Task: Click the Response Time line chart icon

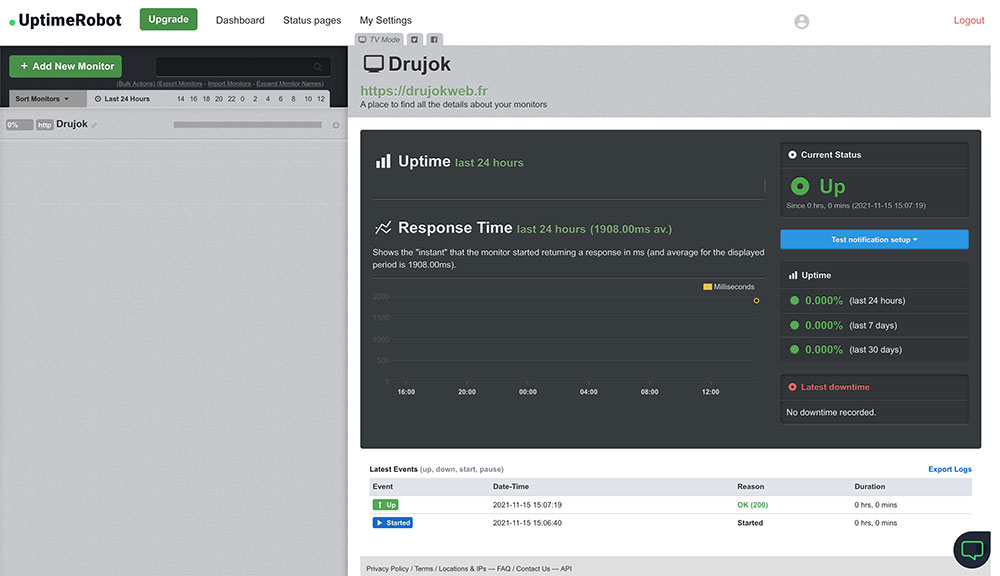Action: click(x=383, y=228)
